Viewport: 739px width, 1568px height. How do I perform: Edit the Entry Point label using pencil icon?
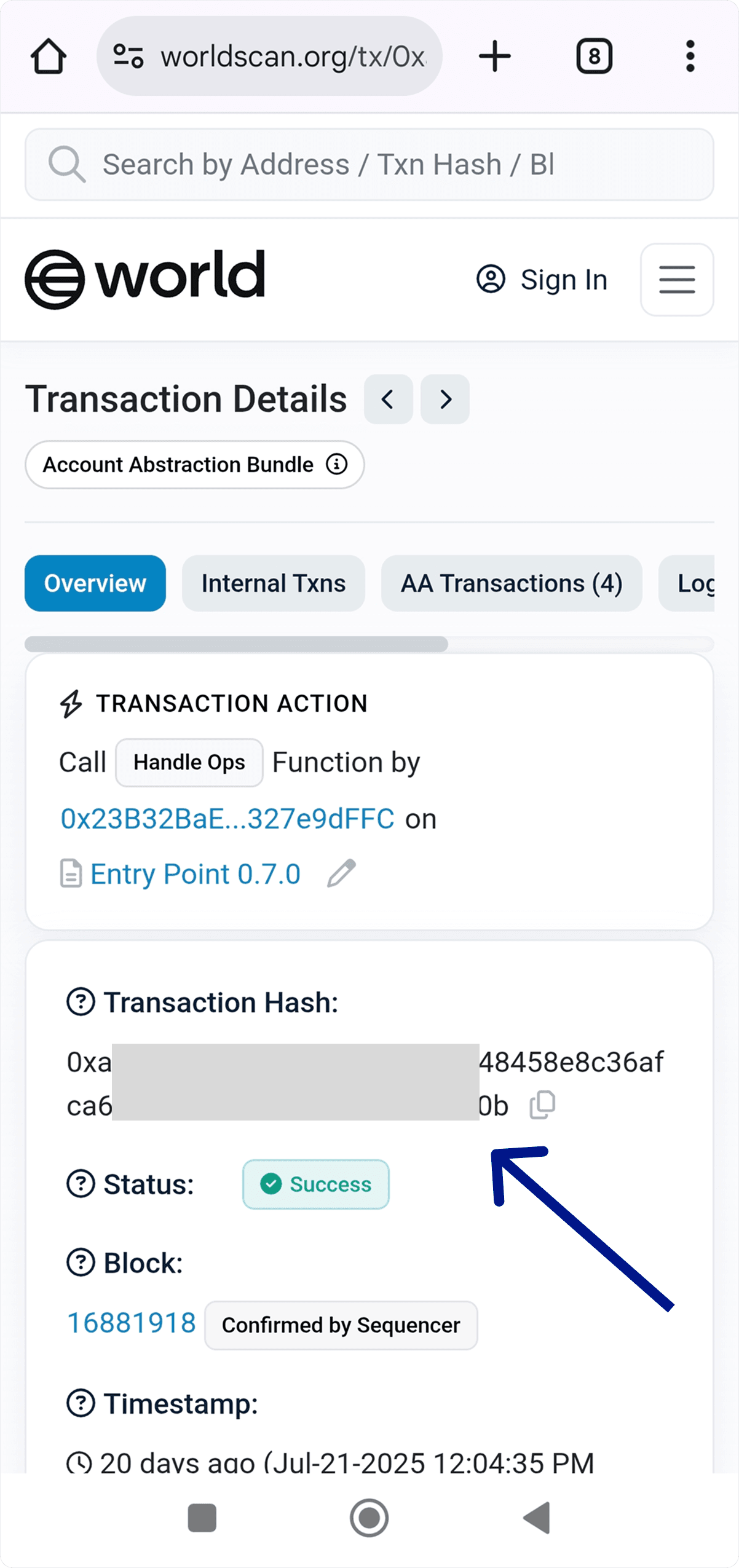pos(342,873)
